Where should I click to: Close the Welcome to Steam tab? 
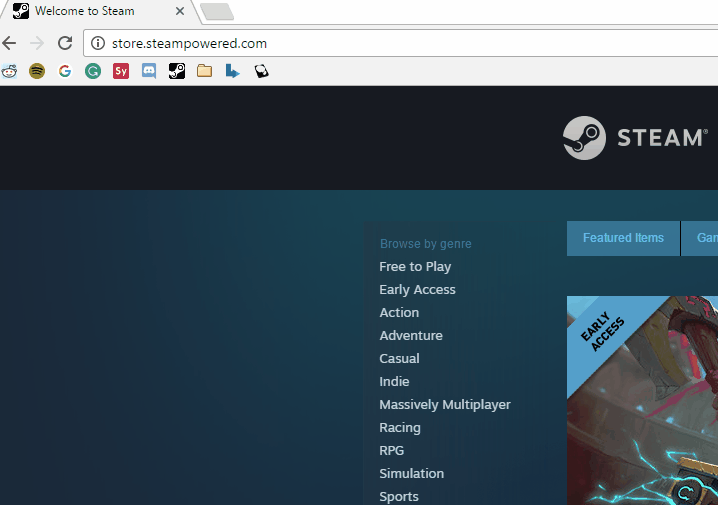180,11
